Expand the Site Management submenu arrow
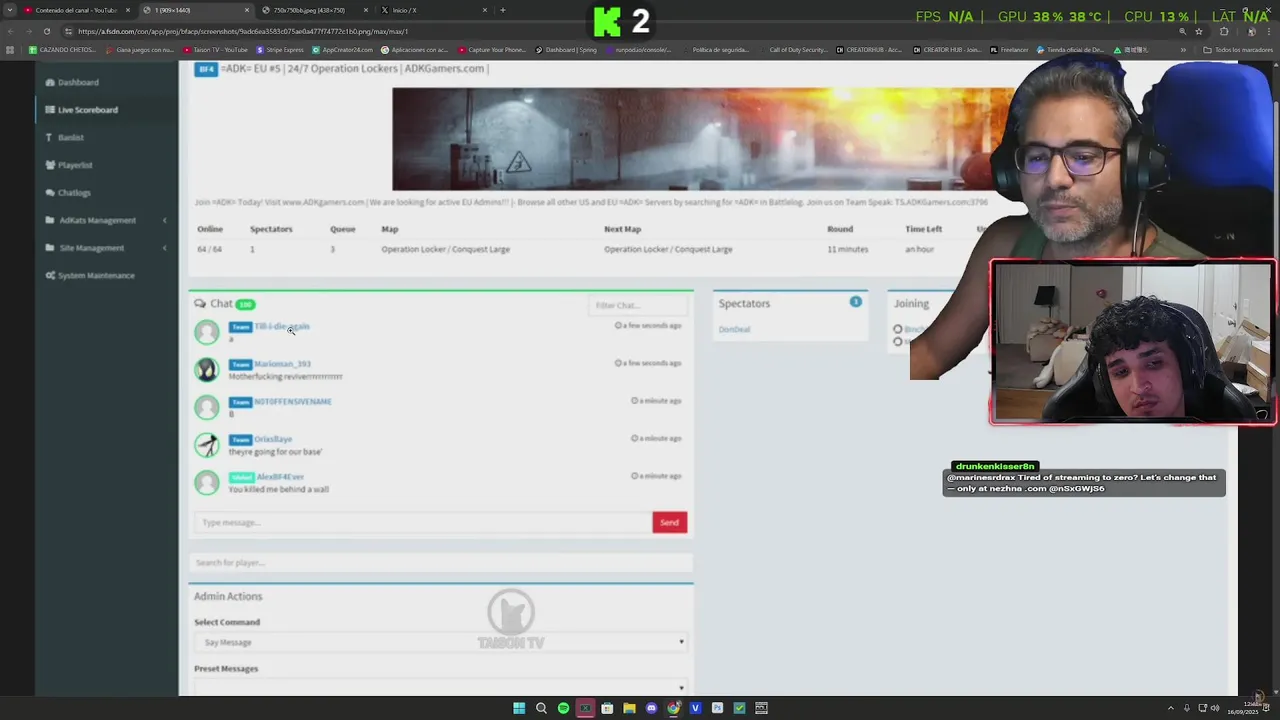 click(x=164, y=248)
